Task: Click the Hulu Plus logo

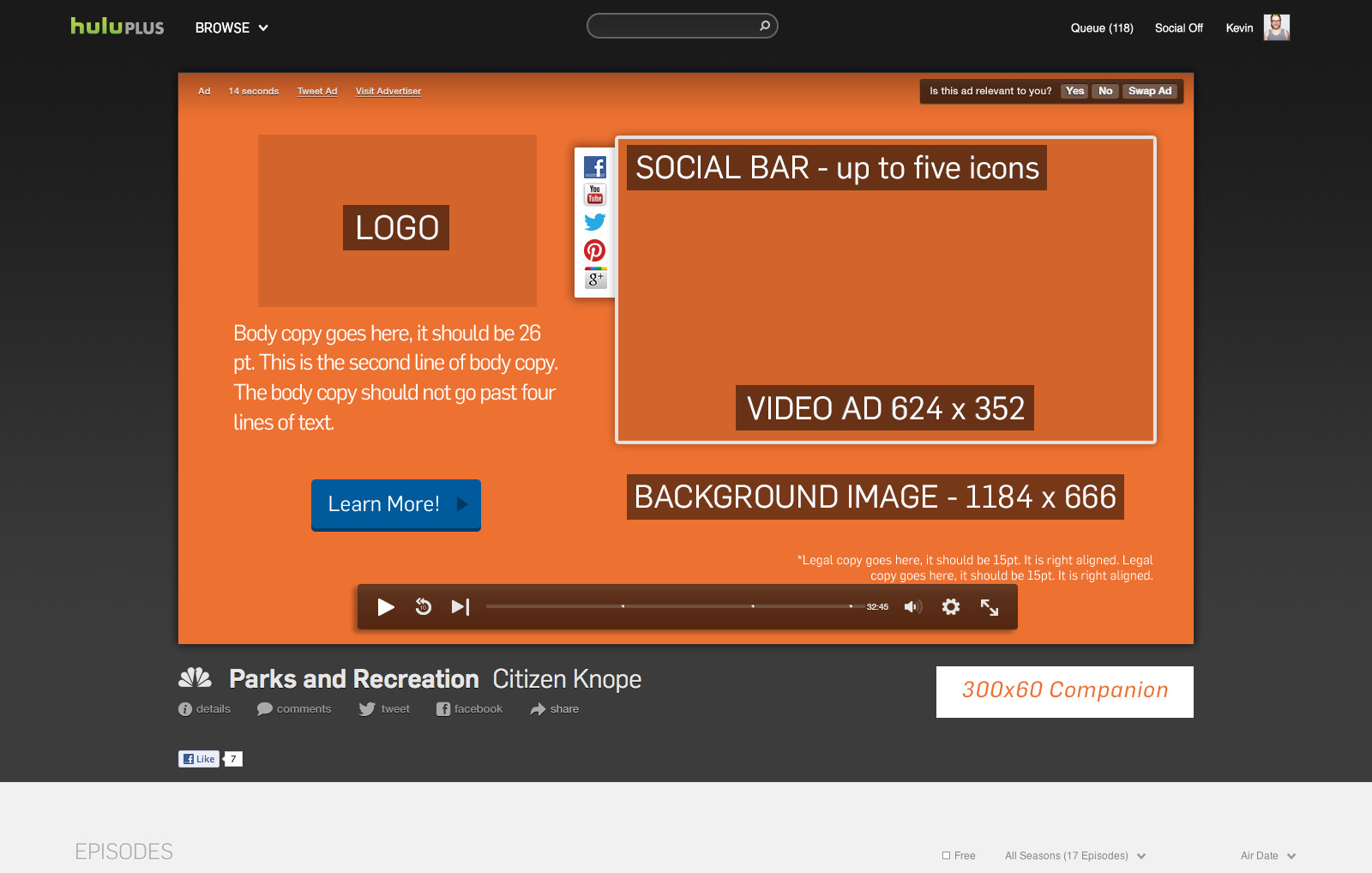Action: pyautogui.click(x=117, y=27)
